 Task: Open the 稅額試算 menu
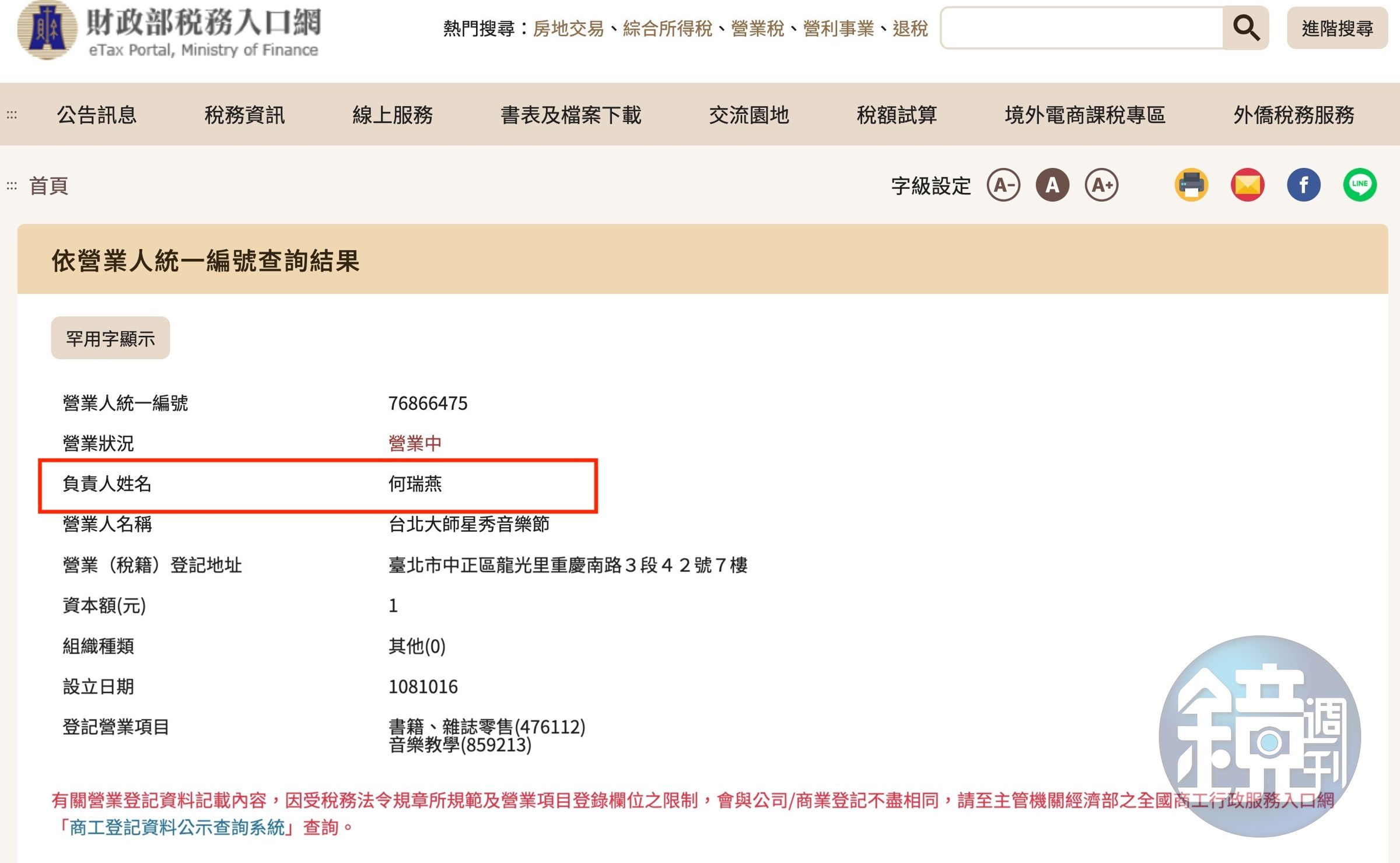897,115
